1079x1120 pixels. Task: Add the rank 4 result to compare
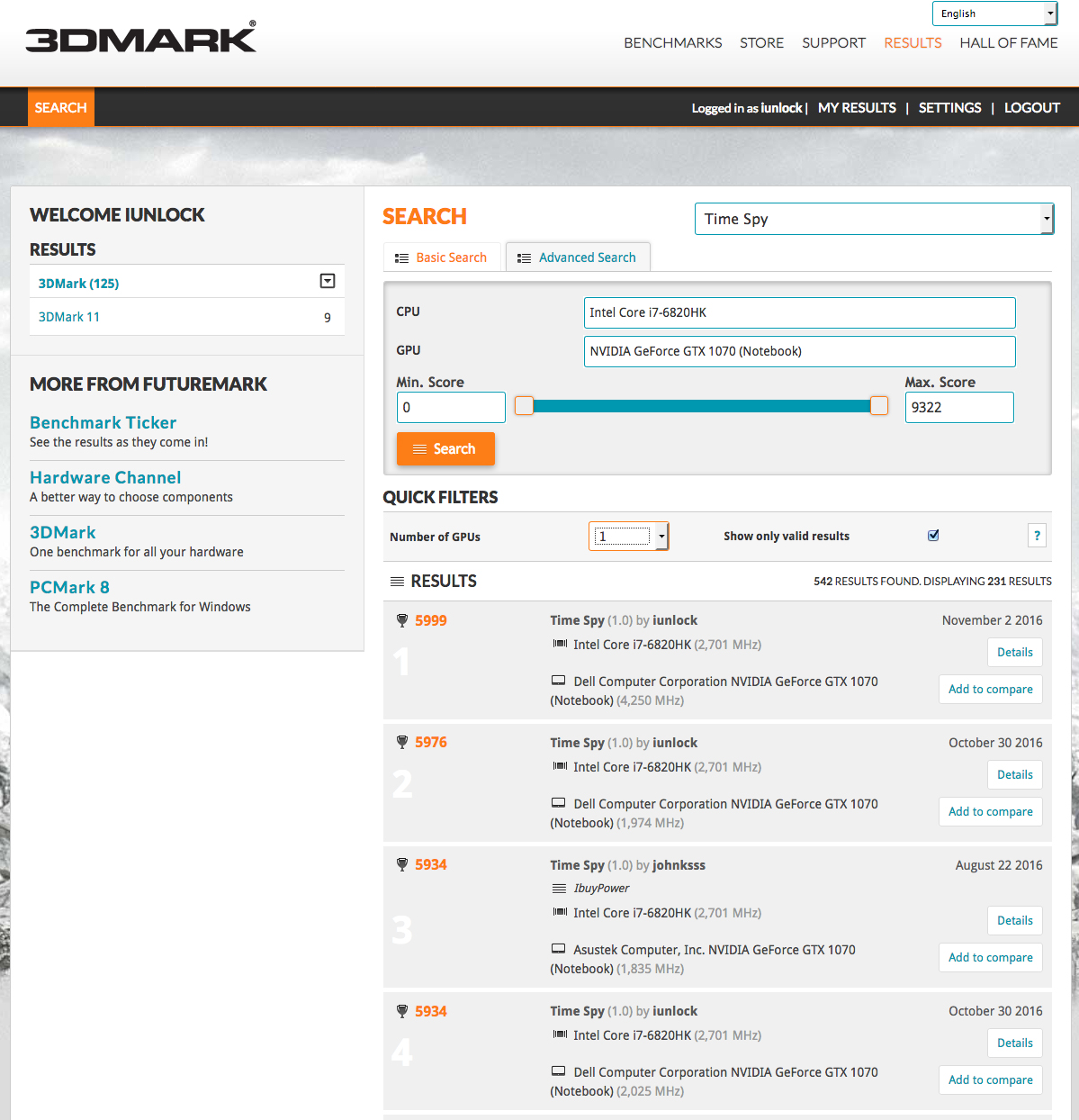click(991, 1080)
